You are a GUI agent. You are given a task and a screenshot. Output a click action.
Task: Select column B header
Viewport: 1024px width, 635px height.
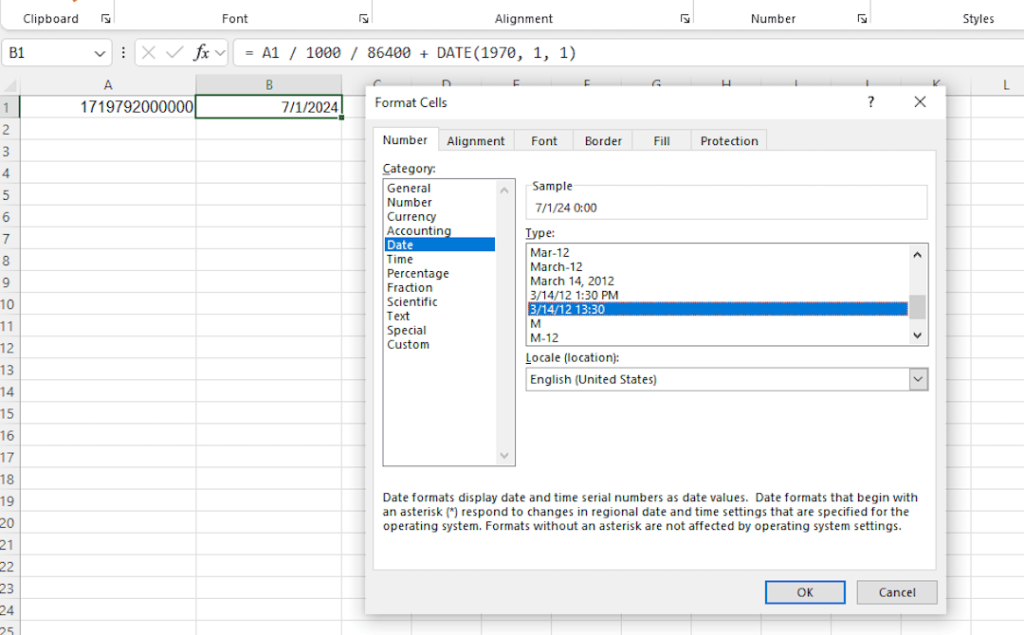(268, 85)
